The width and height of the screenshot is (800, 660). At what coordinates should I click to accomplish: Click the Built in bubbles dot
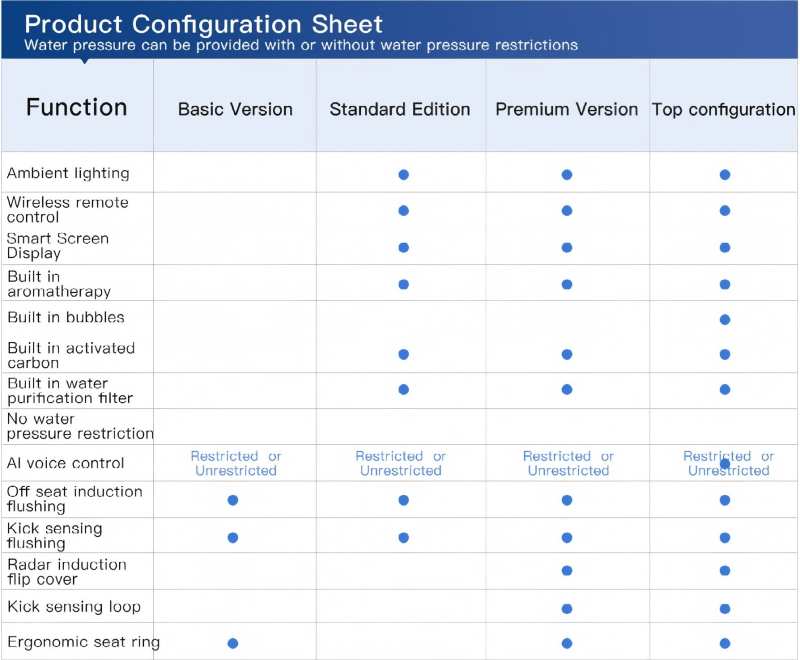tap(725, 320)
